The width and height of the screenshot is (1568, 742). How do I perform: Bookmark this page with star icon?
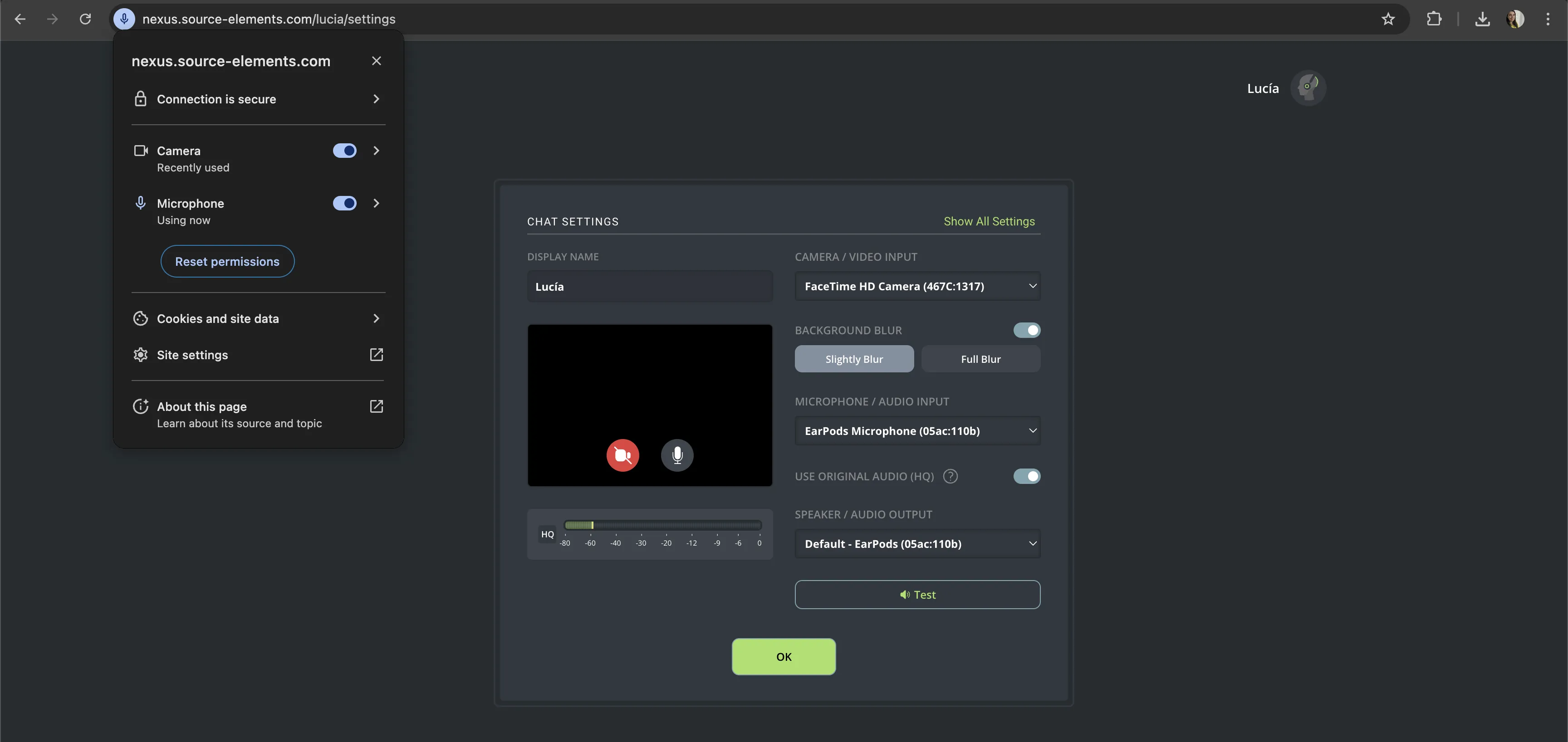coord(1388,19)
